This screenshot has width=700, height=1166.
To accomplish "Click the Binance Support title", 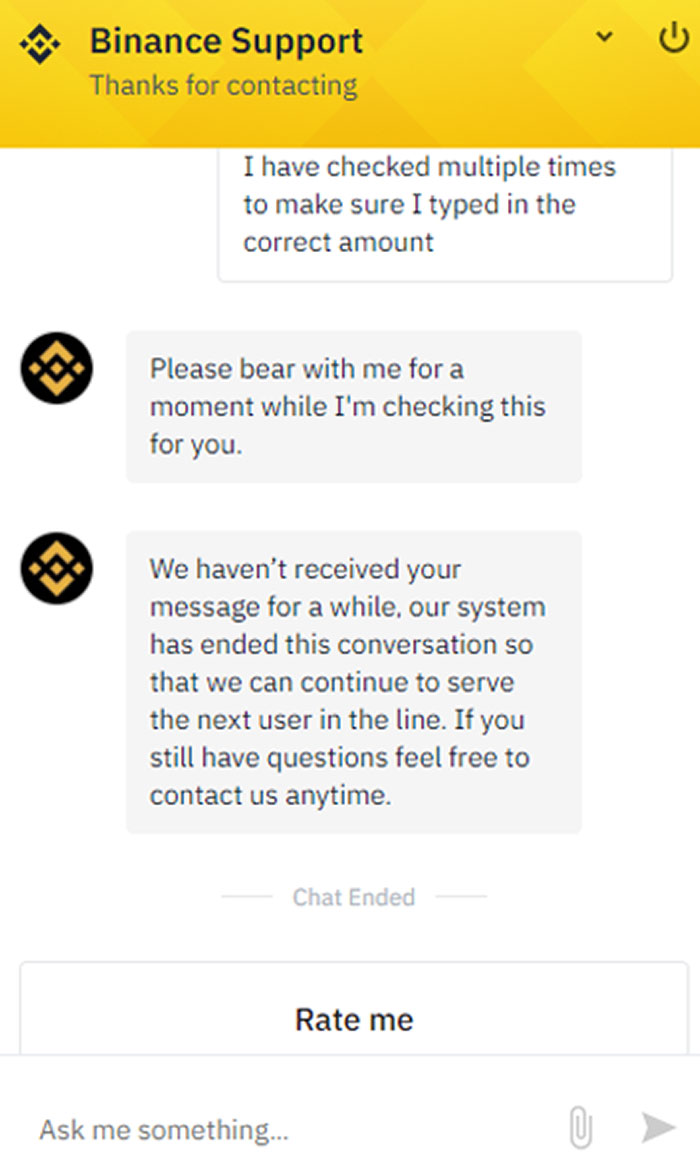I will (x=227, y=41).
